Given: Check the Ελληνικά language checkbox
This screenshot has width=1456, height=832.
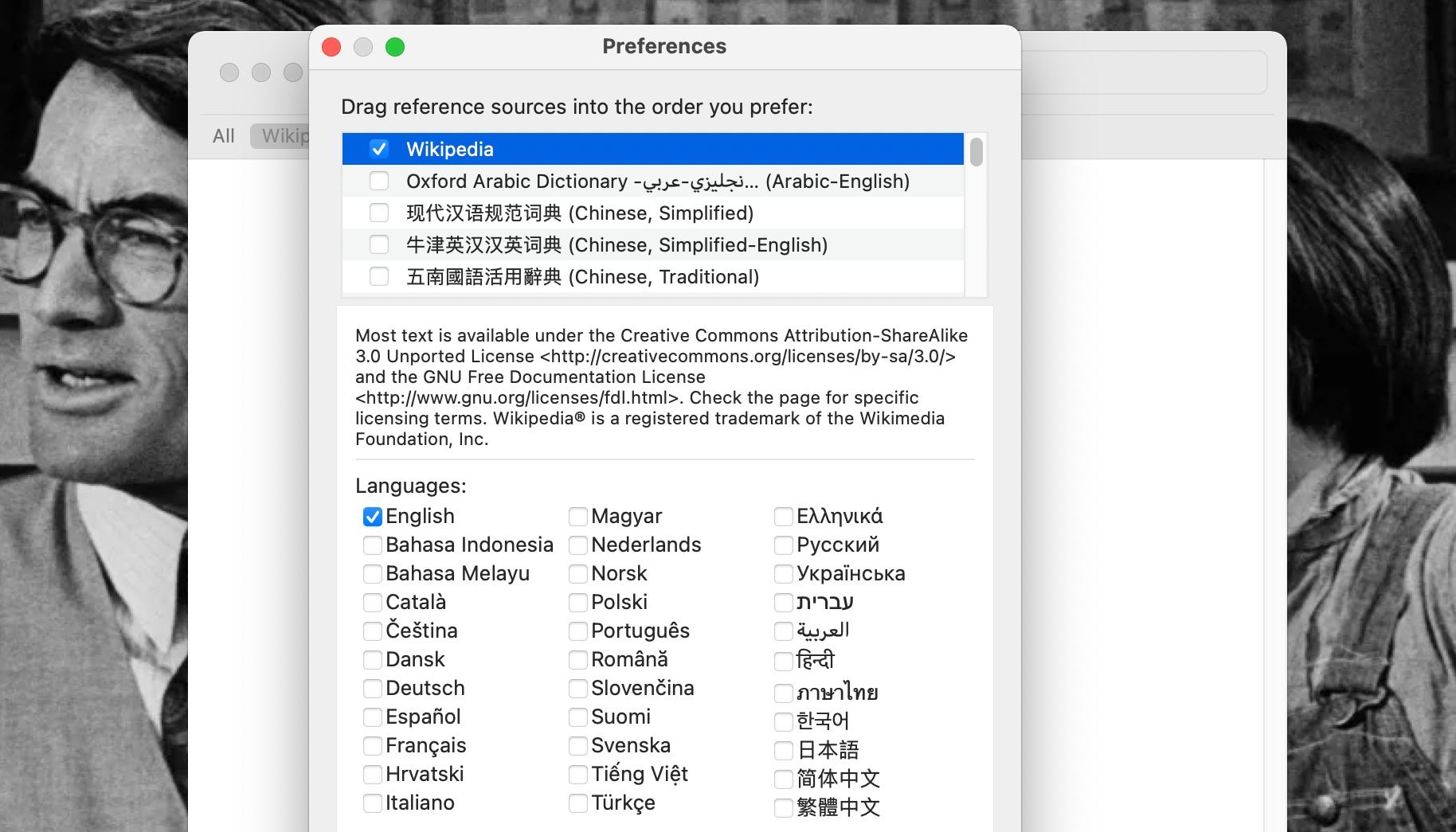Looking at the screenshot, I should tap(784, 517).
